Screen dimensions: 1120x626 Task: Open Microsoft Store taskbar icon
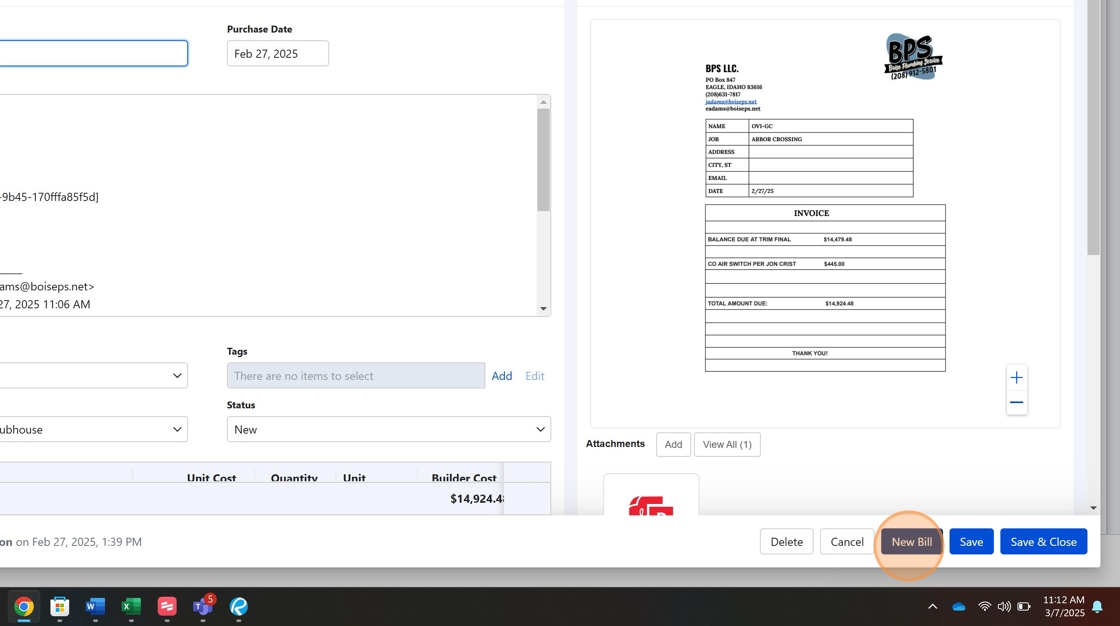(59, 607)
